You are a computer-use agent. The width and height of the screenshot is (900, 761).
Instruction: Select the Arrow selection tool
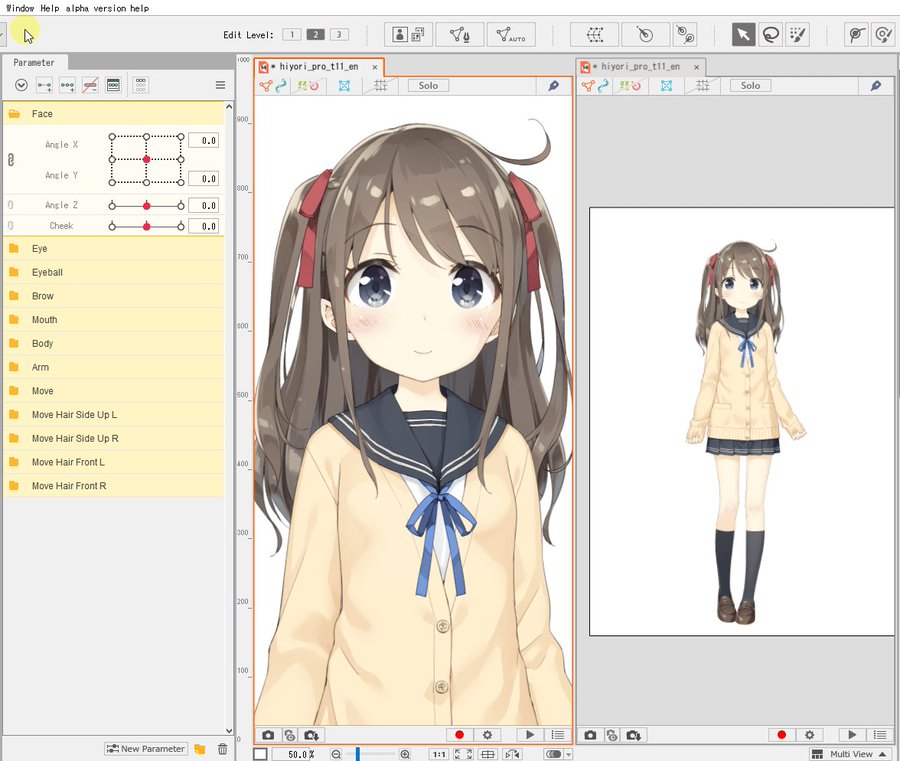[743, 35]
